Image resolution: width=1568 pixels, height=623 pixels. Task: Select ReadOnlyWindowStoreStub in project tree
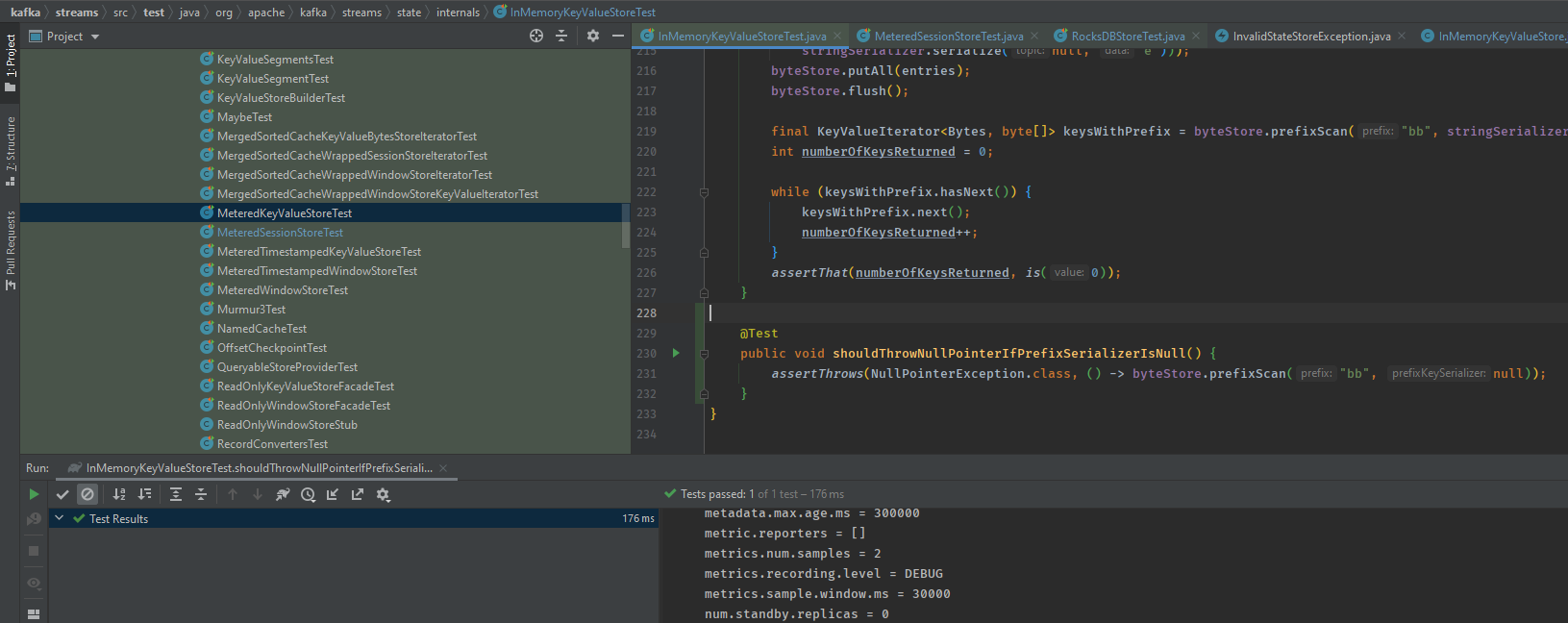pyautogui.click(x=286, y=425)
